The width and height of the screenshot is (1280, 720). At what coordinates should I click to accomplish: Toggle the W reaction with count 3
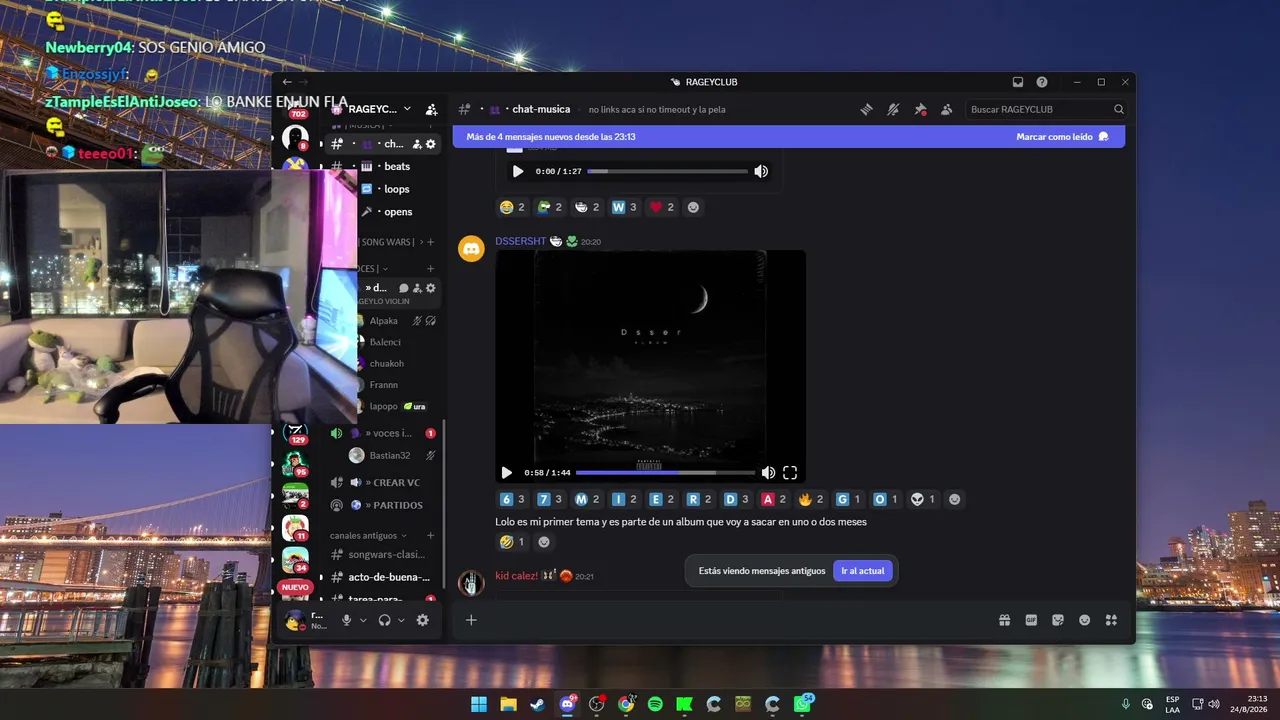pyautogui.click(x=624, y=207)
